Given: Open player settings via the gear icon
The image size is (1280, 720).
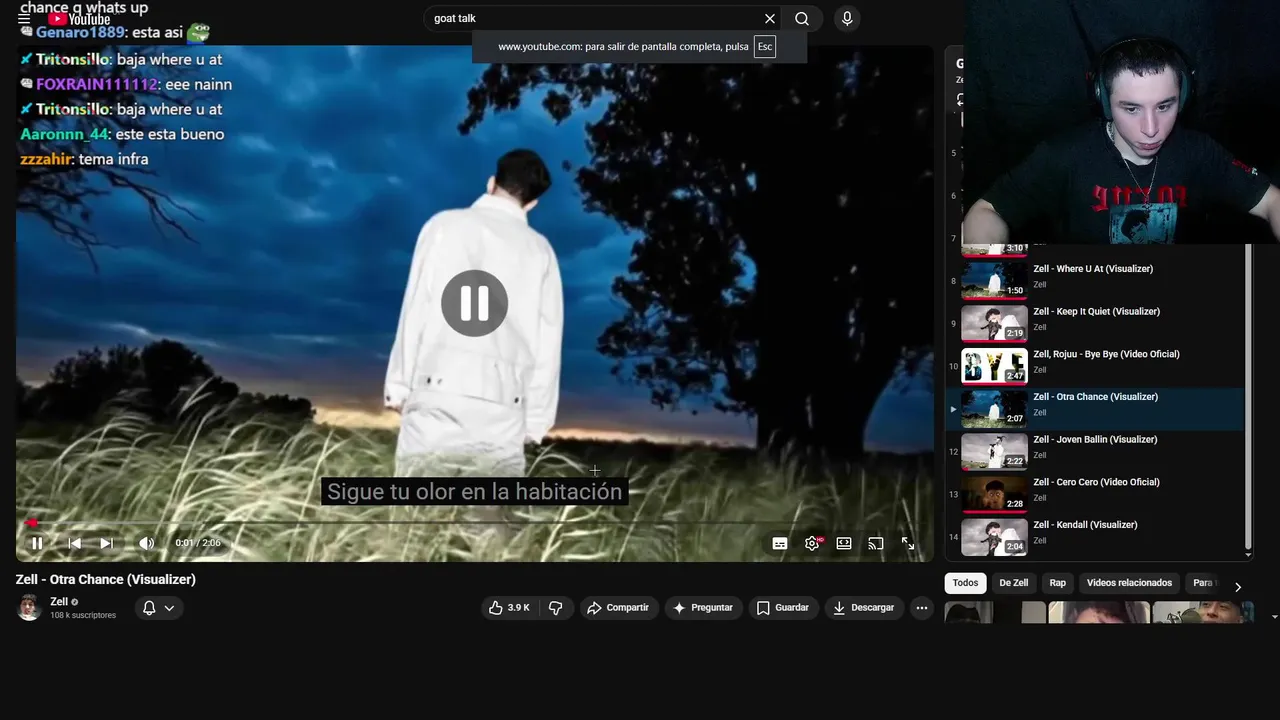Looking at the screenshot, I should pos(812,543).
